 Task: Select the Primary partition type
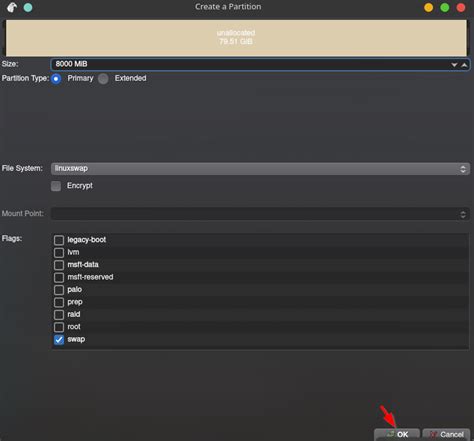click(x=56, y=79)
